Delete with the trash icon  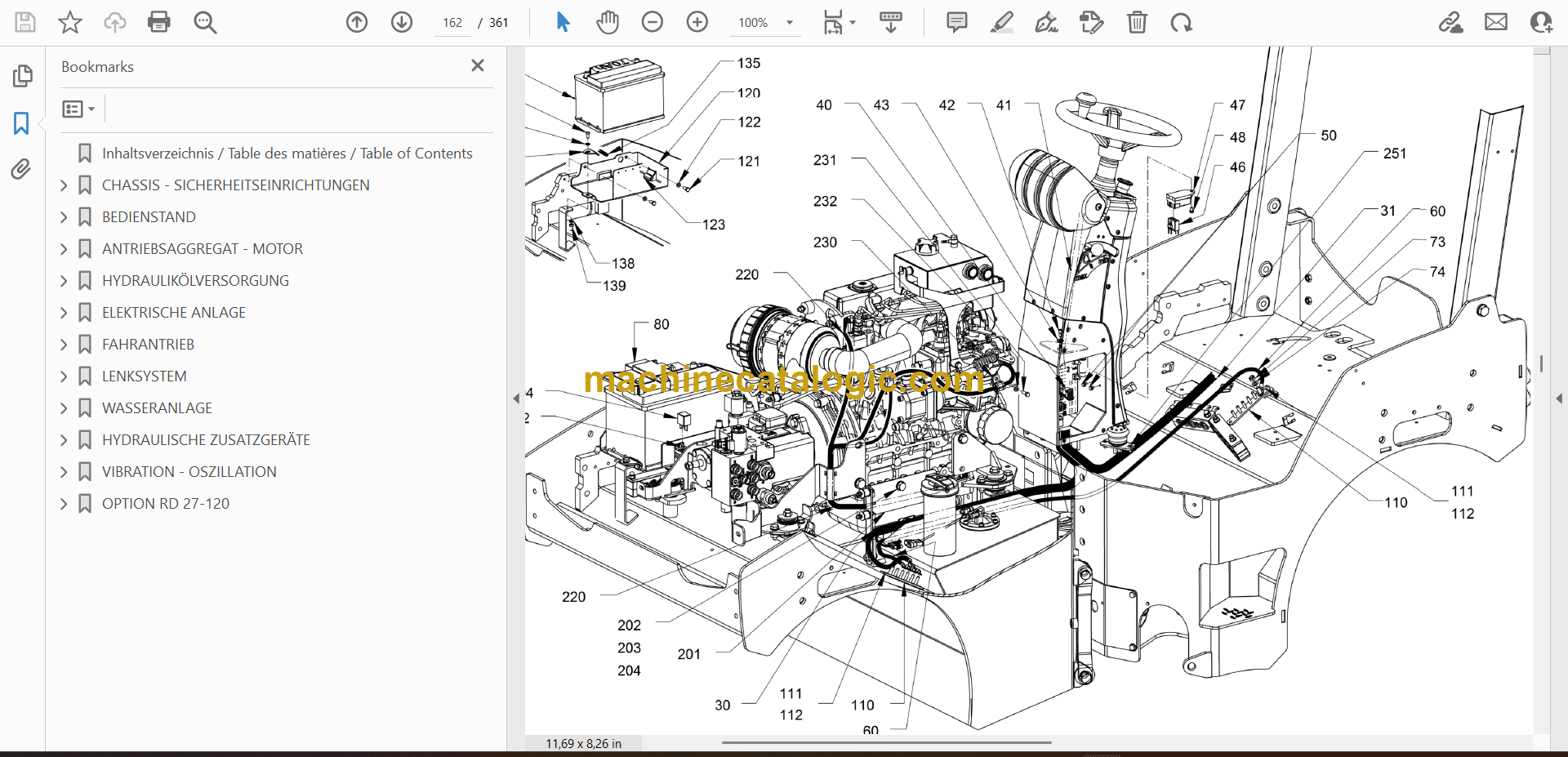(x=1137, y=22)
